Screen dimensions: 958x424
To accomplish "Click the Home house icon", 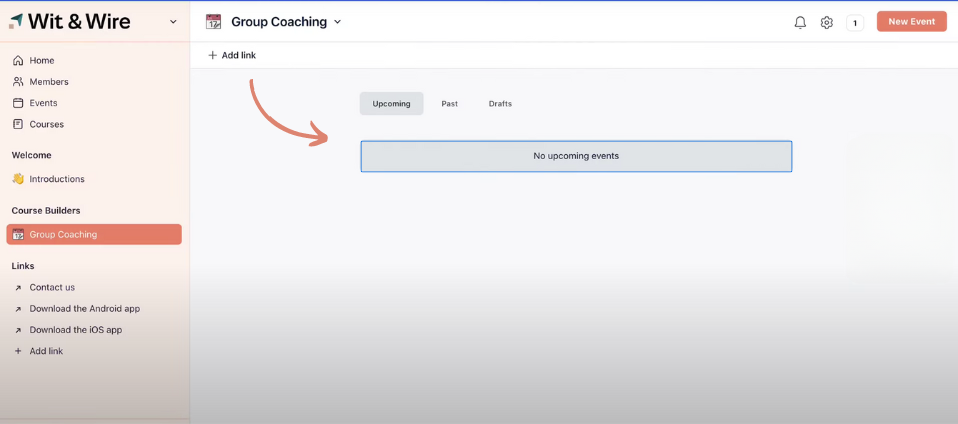I will [x=18, y=60].
